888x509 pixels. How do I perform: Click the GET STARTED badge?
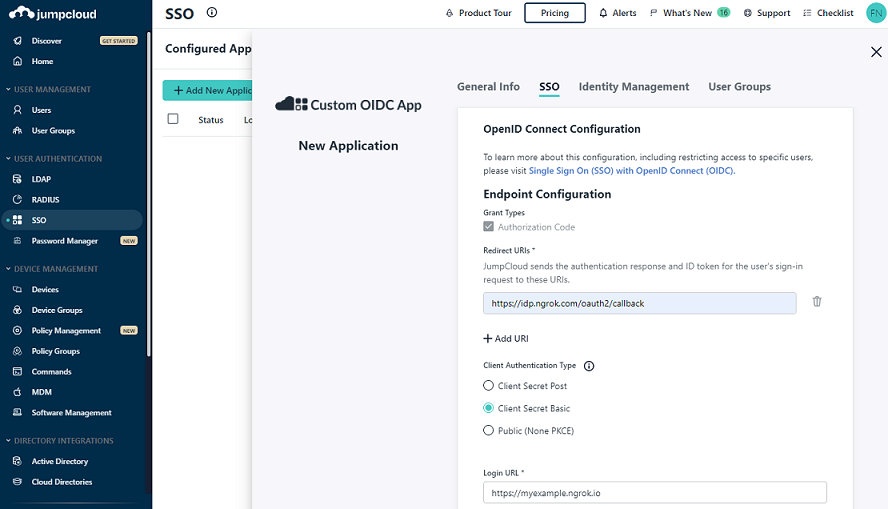[x=118, y=41]
